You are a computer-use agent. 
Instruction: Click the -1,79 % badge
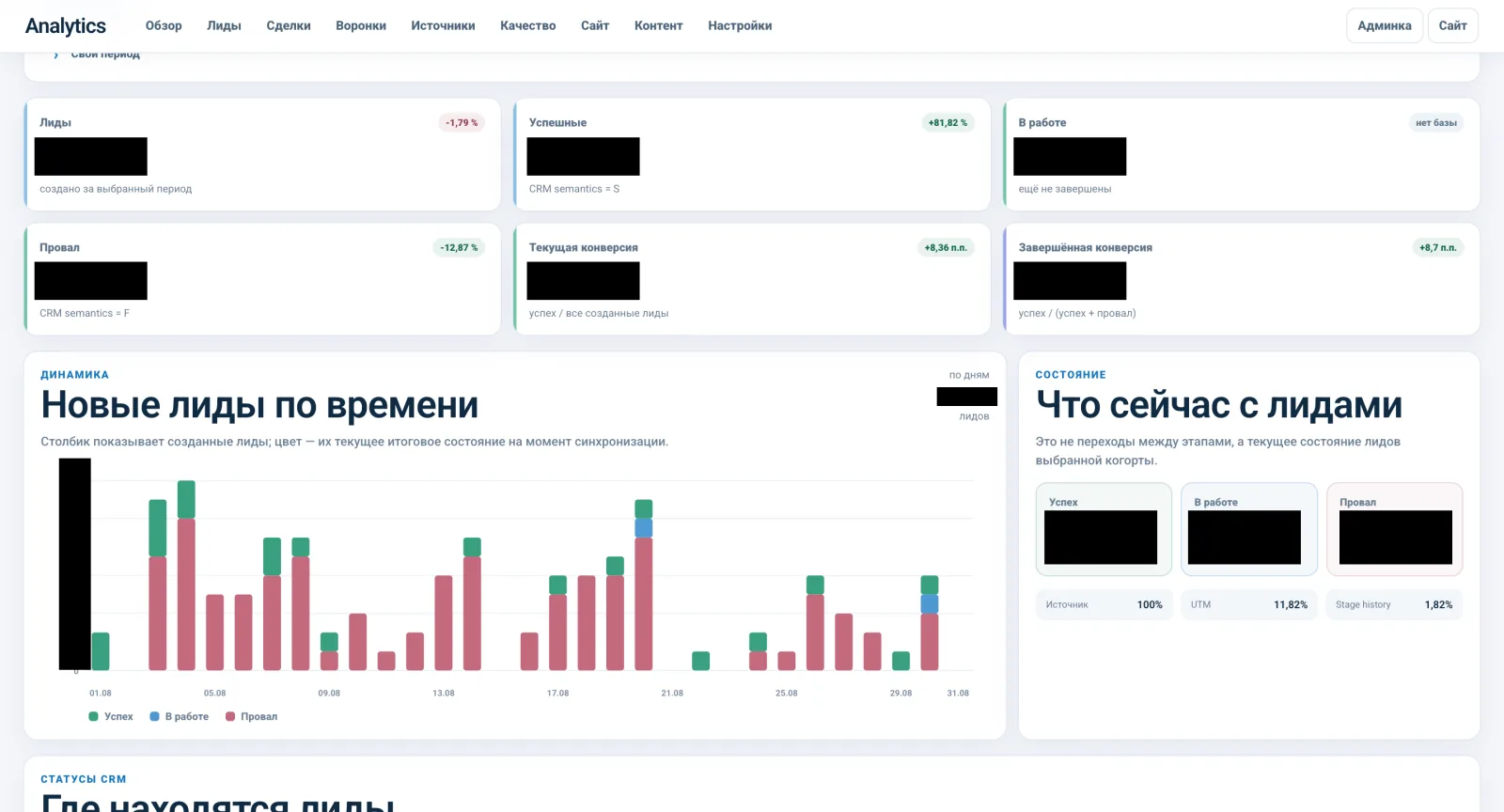pos(462,122)
